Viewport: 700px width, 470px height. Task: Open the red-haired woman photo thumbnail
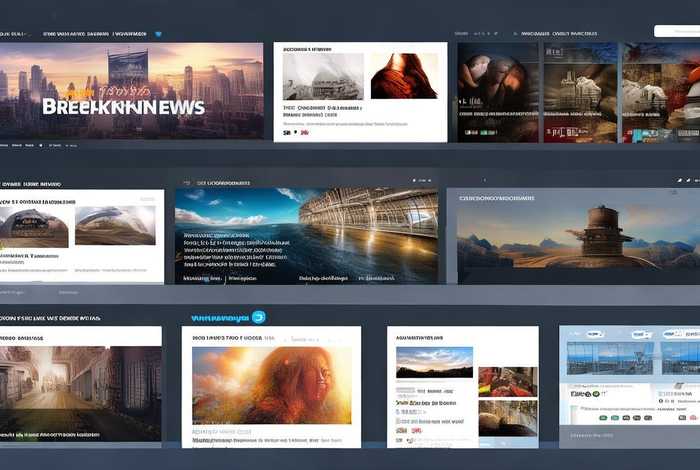(404, 76)
